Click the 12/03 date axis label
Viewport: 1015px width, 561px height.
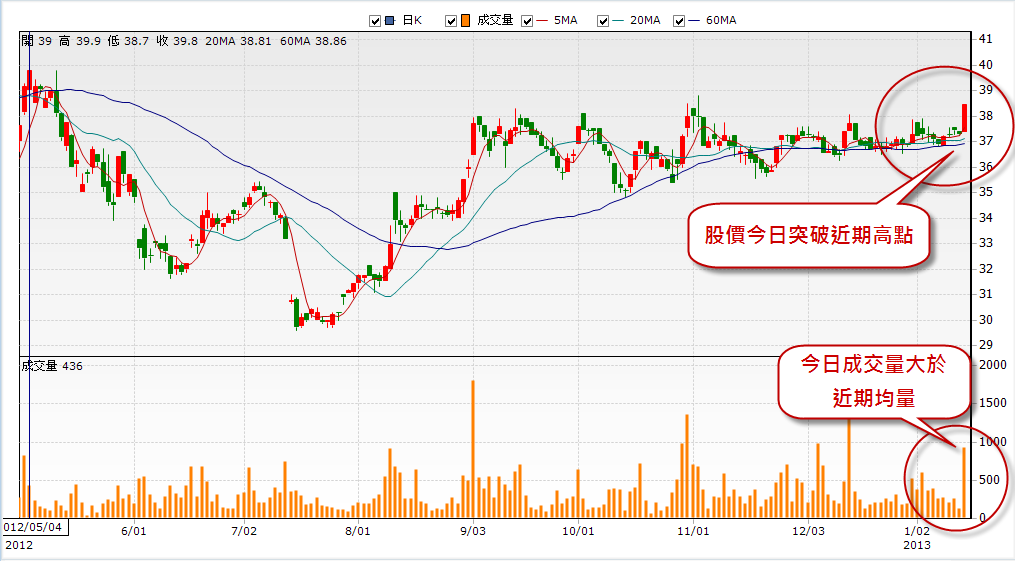tap(809, 531)
